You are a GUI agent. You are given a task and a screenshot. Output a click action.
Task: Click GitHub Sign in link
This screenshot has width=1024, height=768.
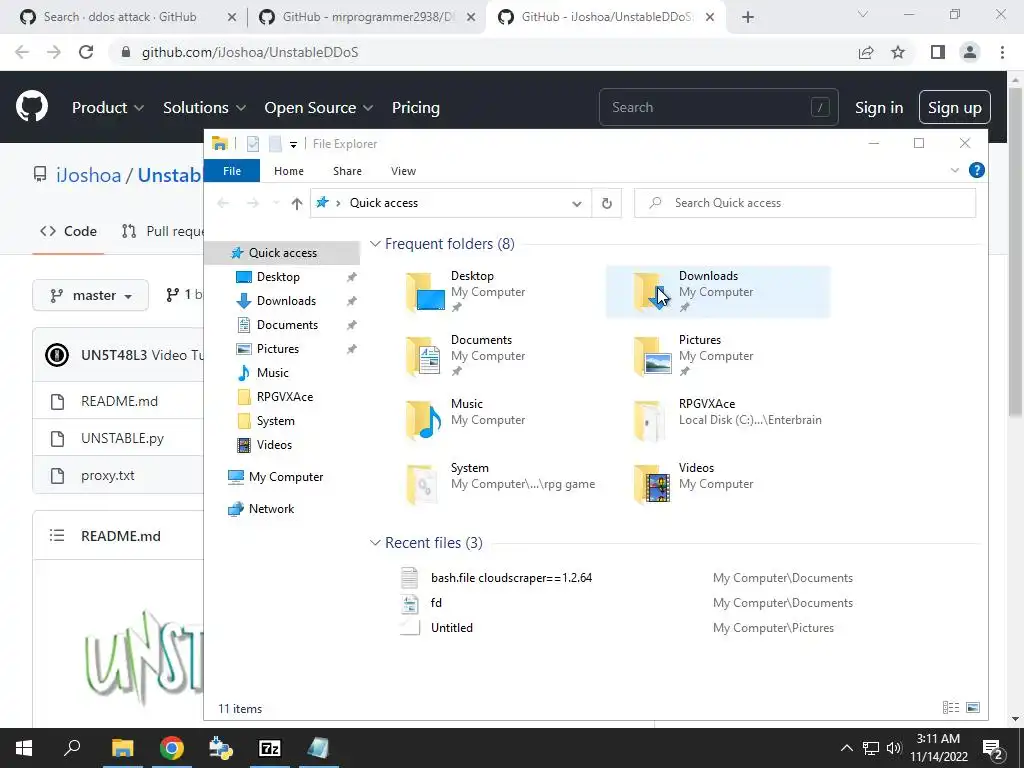point(879,107)
